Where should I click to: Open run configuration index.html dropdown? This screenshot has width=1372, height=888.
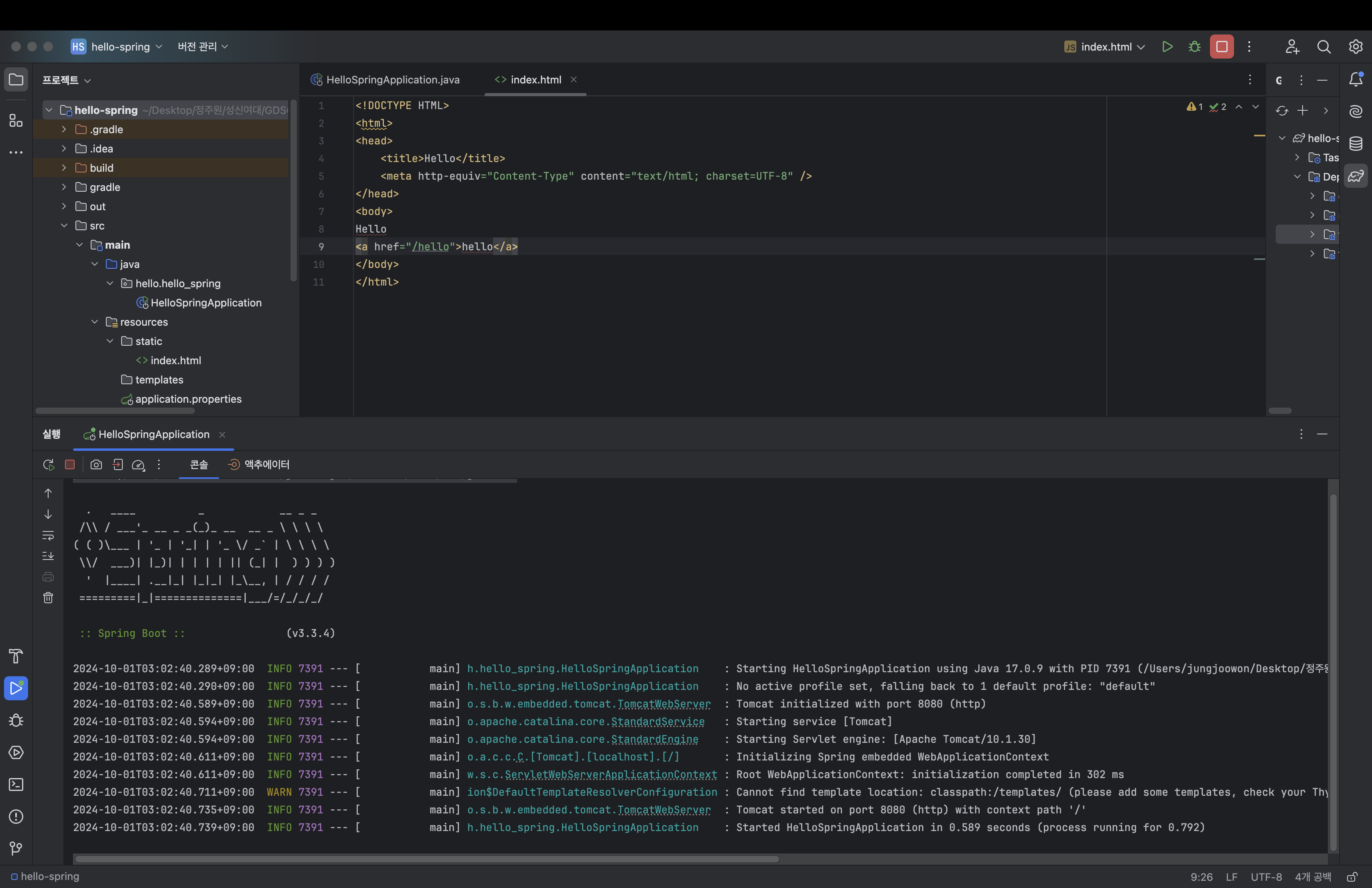pos(1104,47)
